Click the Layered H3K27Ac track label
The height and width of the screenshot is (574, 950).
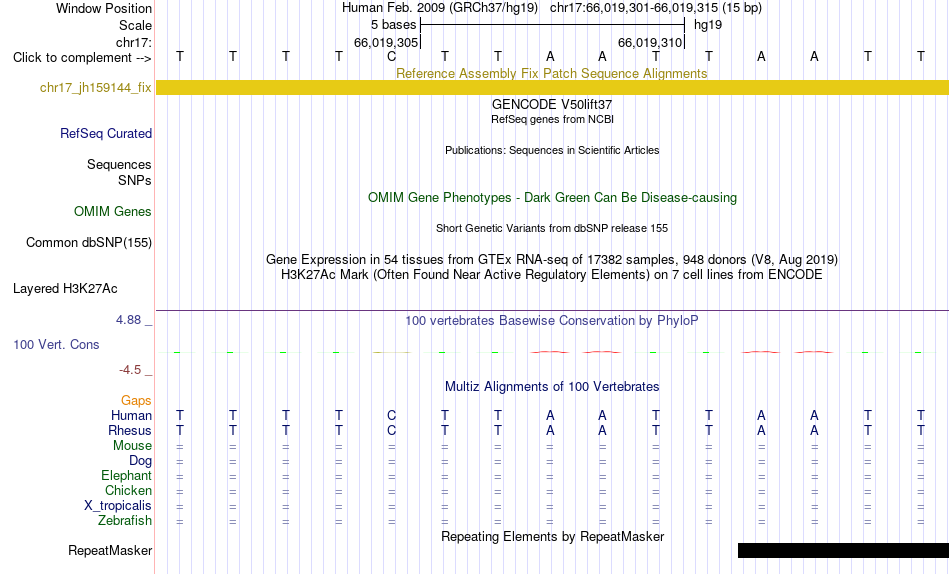(65, 289)
